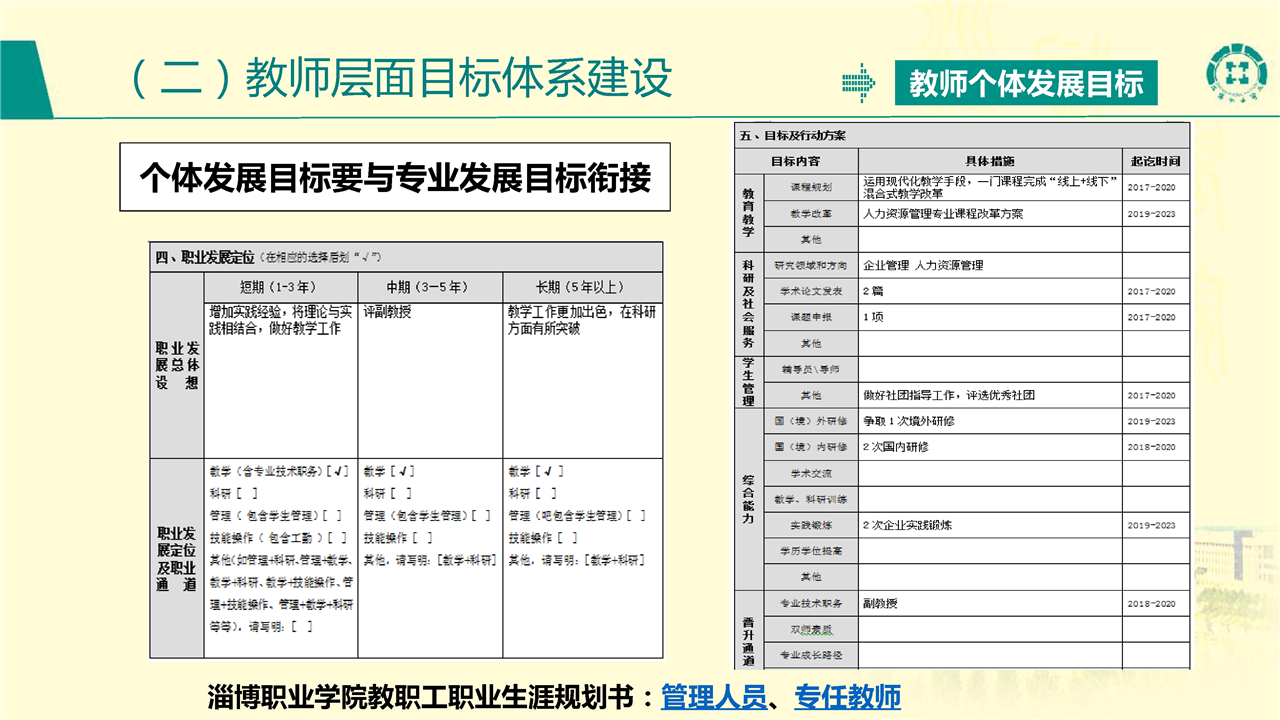
Task: Select the 专业技术职务 row label
Action: point(811,603)
